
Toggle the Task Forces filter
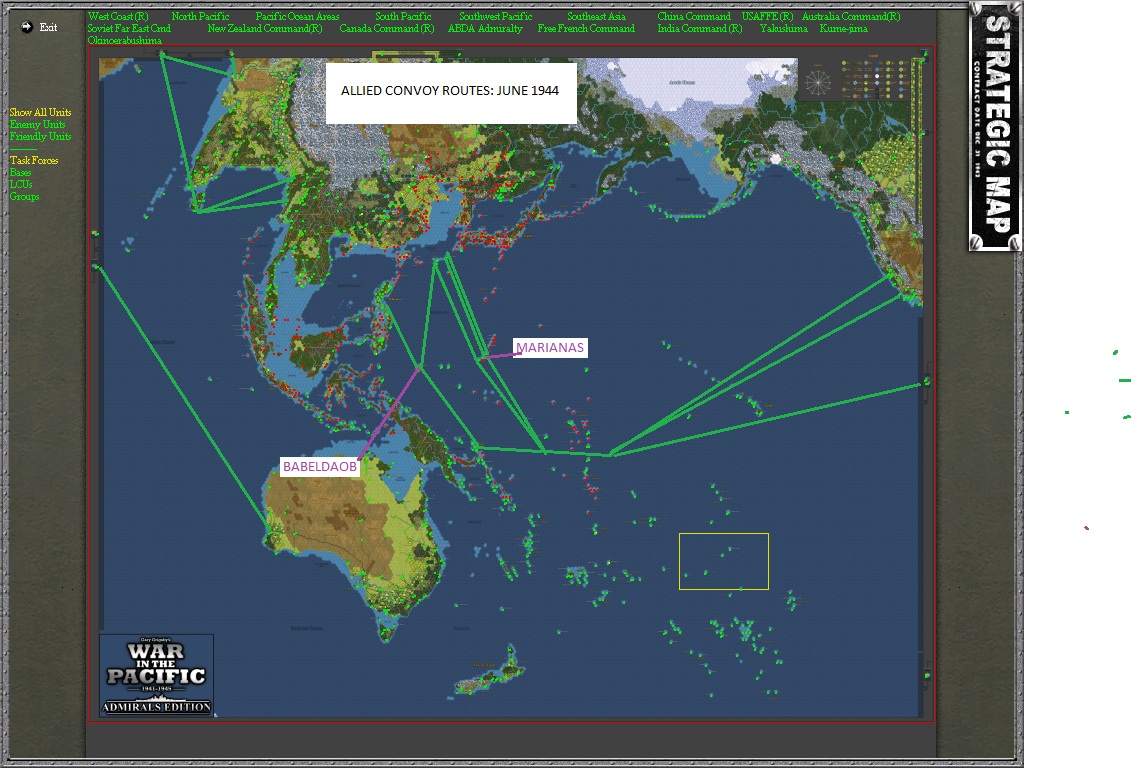point(34,160)
